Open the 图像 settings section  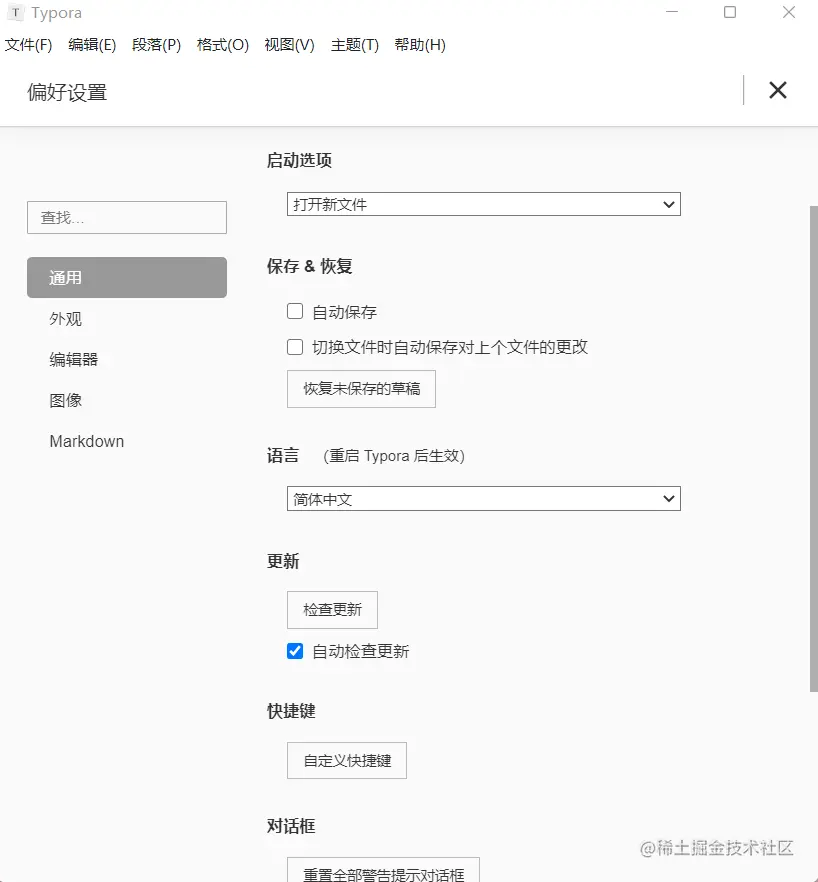(66, 400)
